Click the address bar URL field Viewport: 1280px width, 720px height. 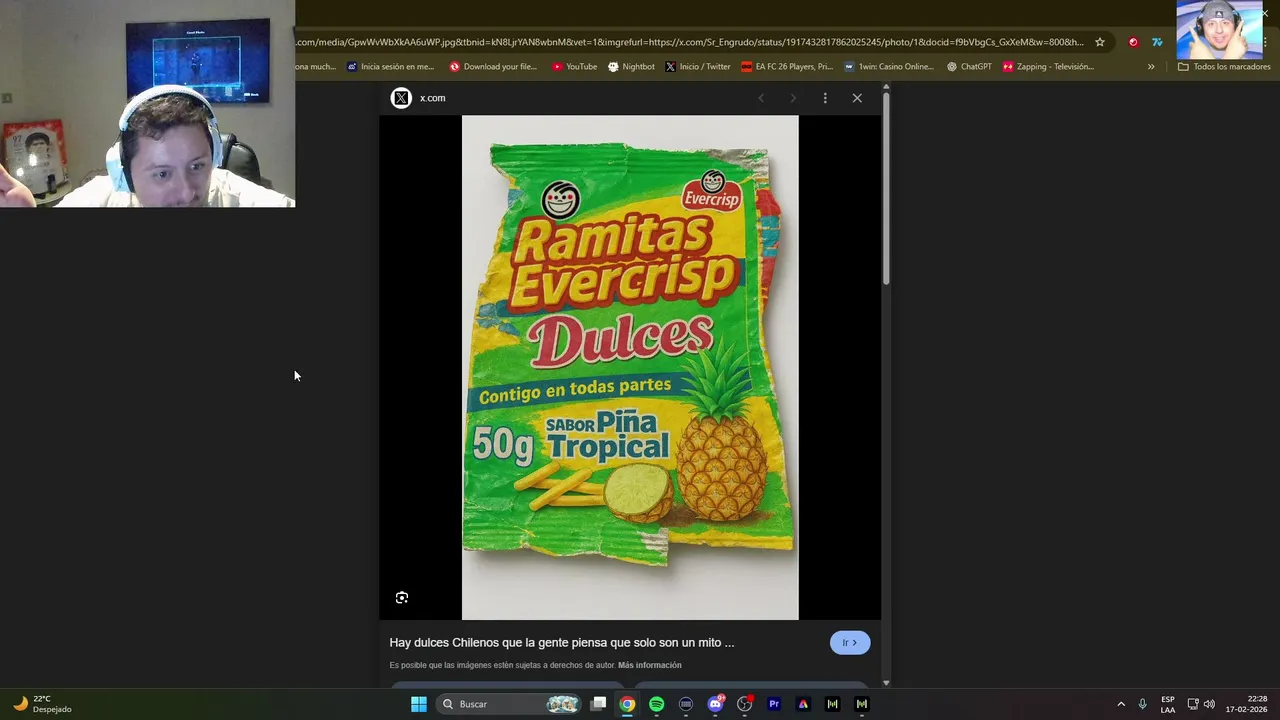pos(690,42)
